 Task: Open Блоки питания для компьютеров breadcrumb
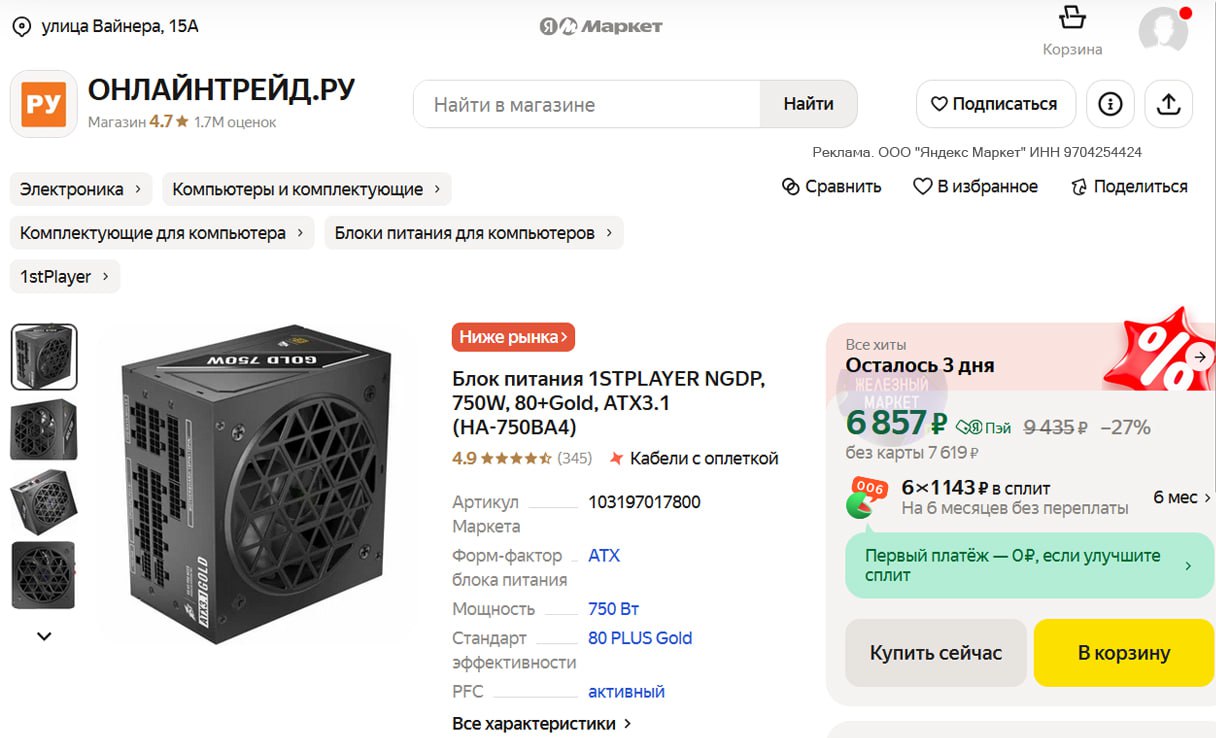pyautogui.click(x=474, y=233)
